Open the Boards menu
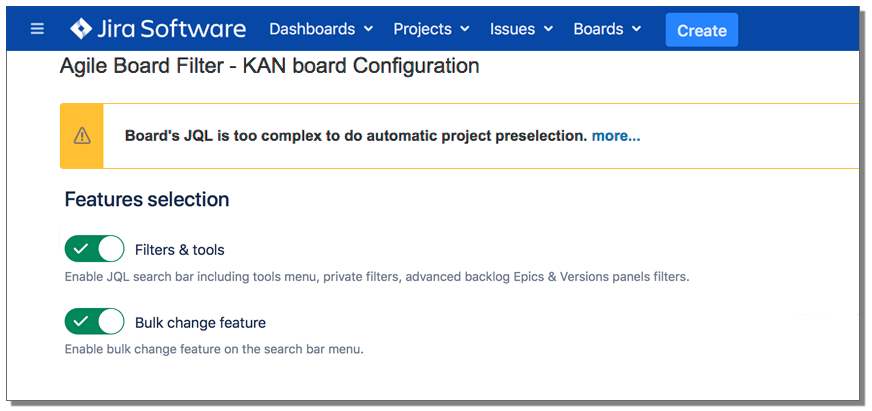 (598, 29)
